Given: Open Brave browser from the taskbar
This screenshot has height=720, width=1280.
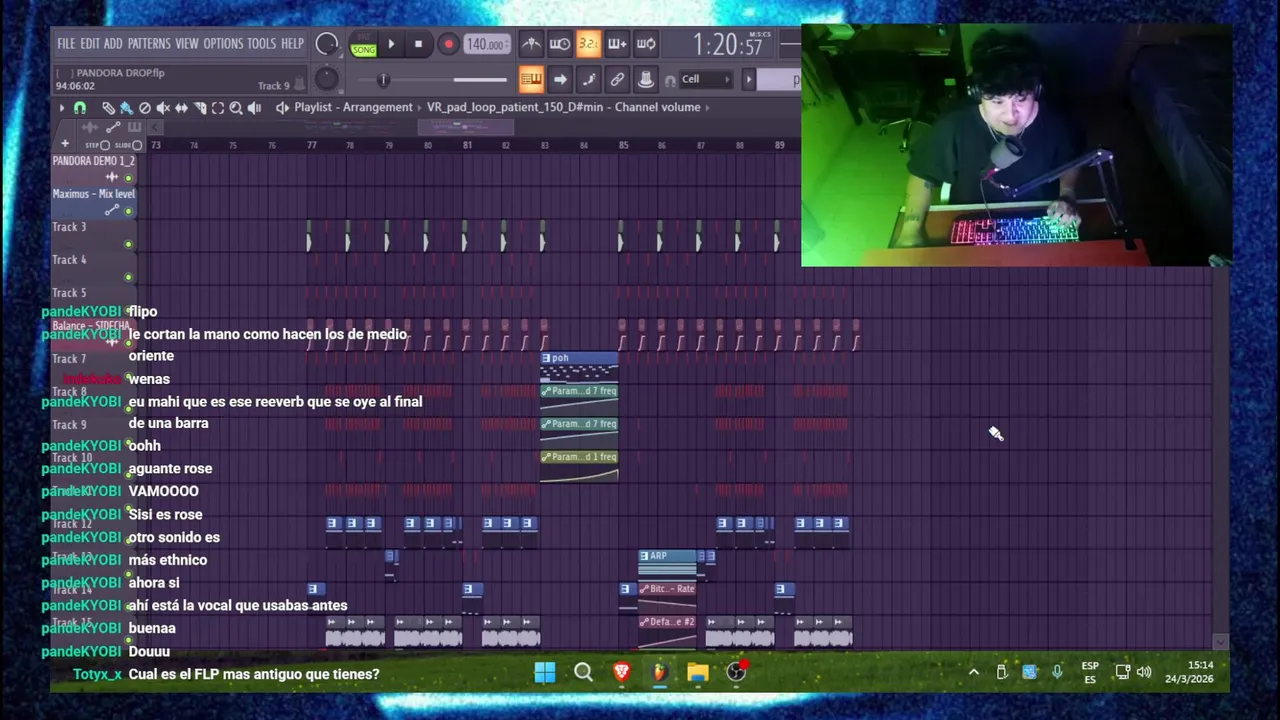Looking at the screenshot, I should coord(621,673).
